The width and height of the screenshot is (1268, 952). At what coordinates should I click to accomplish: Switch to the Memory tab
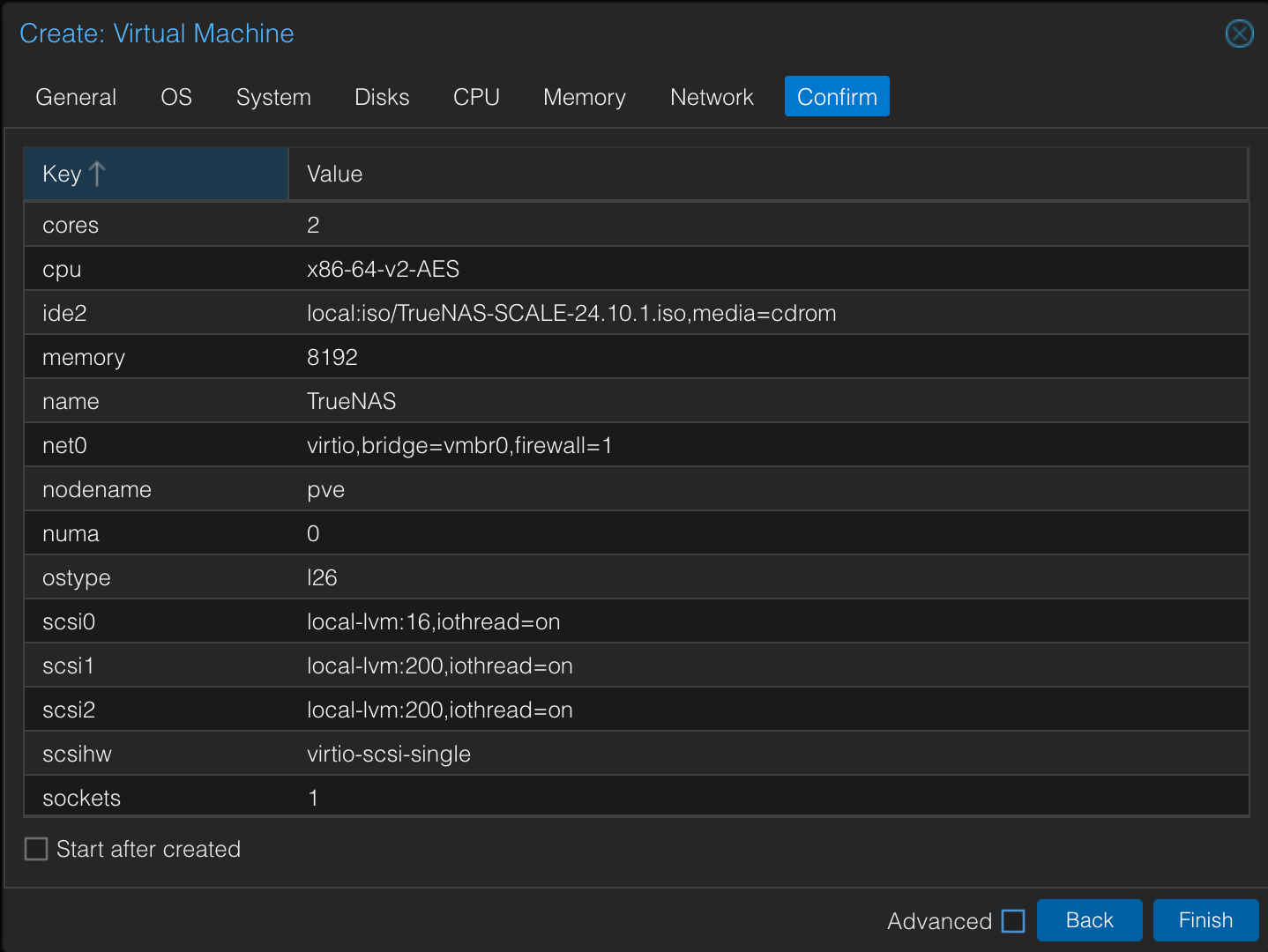[x=584, y=97]
